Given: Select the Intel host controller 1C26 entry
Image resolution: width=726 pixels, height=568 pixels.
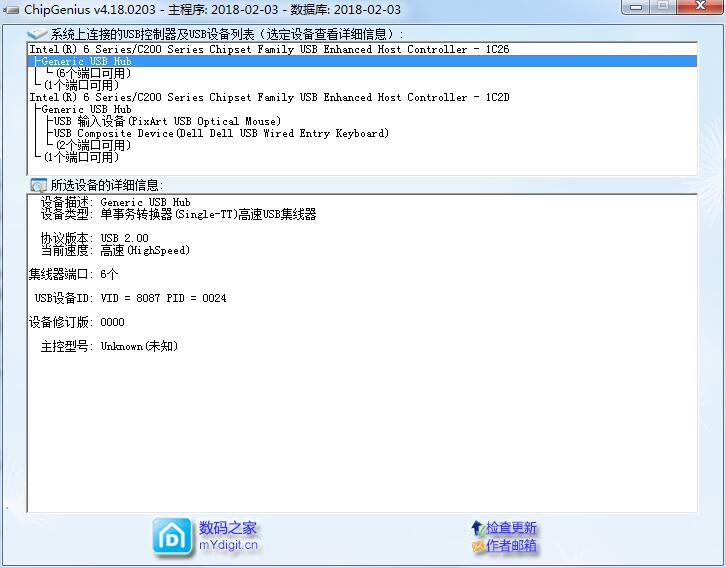Looking at the screenshot, I should click(x=269, y=49).
